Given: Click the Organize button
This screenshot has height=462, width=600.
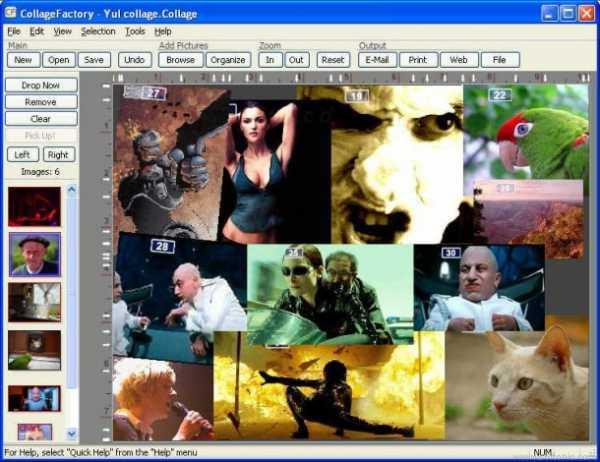Looking at the screenshot, I should pos(228,60).
